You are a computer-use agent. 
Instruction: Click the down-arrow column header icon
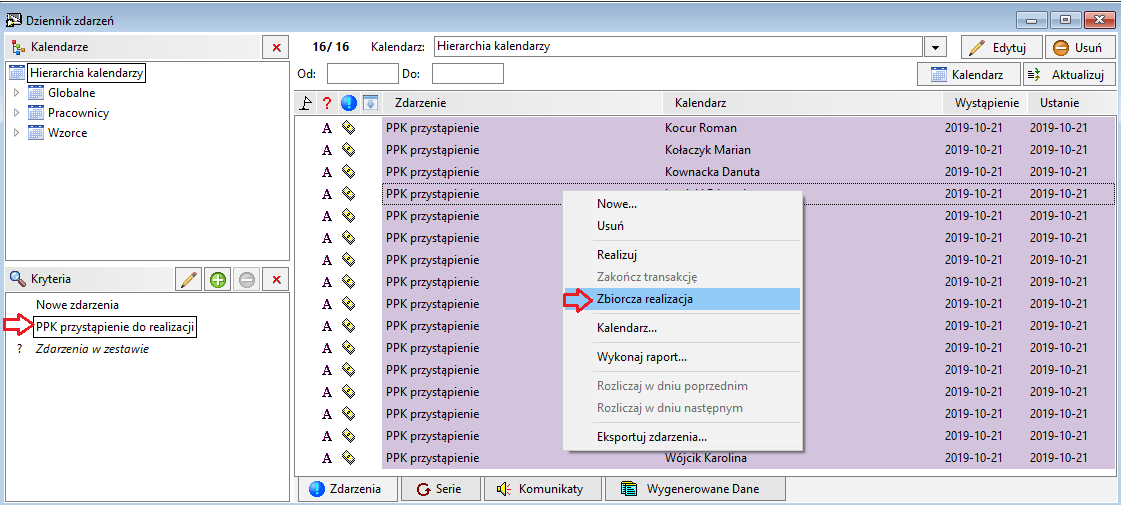pos(370,103)
